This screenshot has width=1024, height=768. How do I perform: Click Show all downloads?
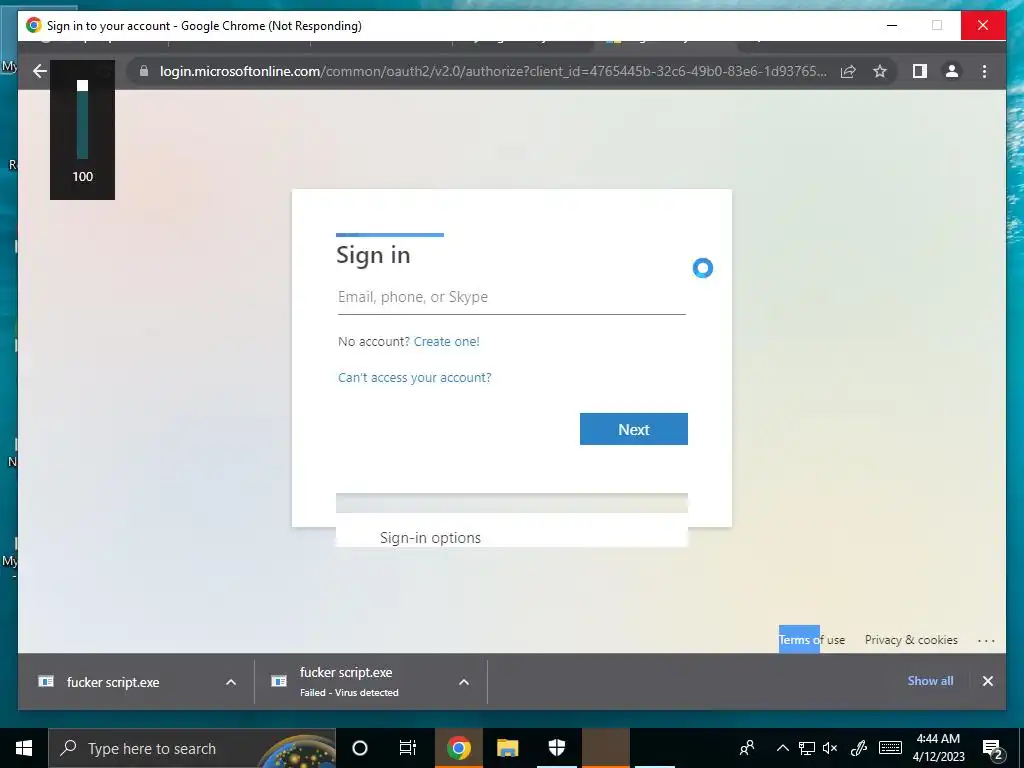tap(930, 680)
